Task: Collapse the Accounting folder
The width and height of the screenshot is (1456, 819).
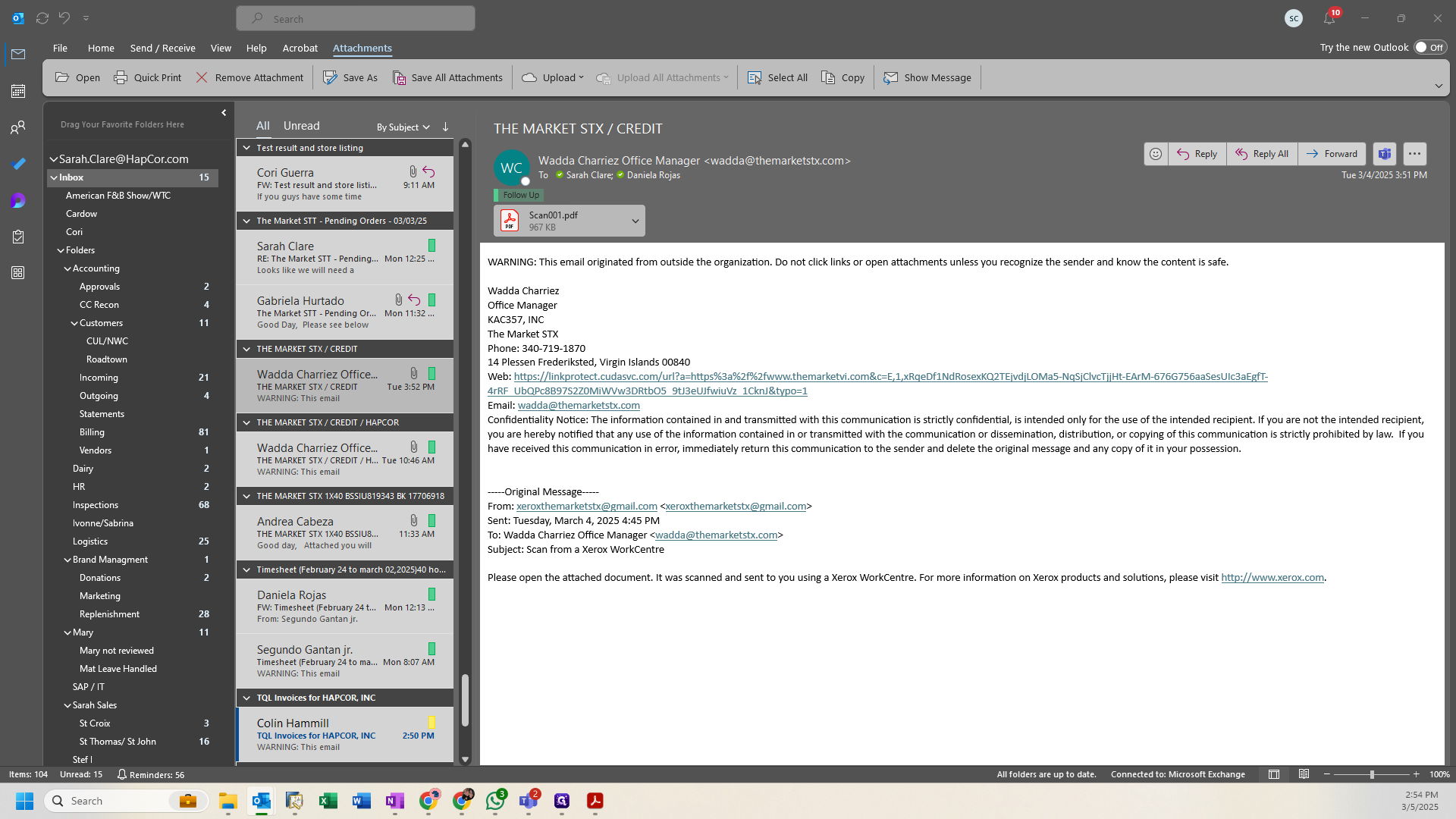Action: click(x=67, y=268)
